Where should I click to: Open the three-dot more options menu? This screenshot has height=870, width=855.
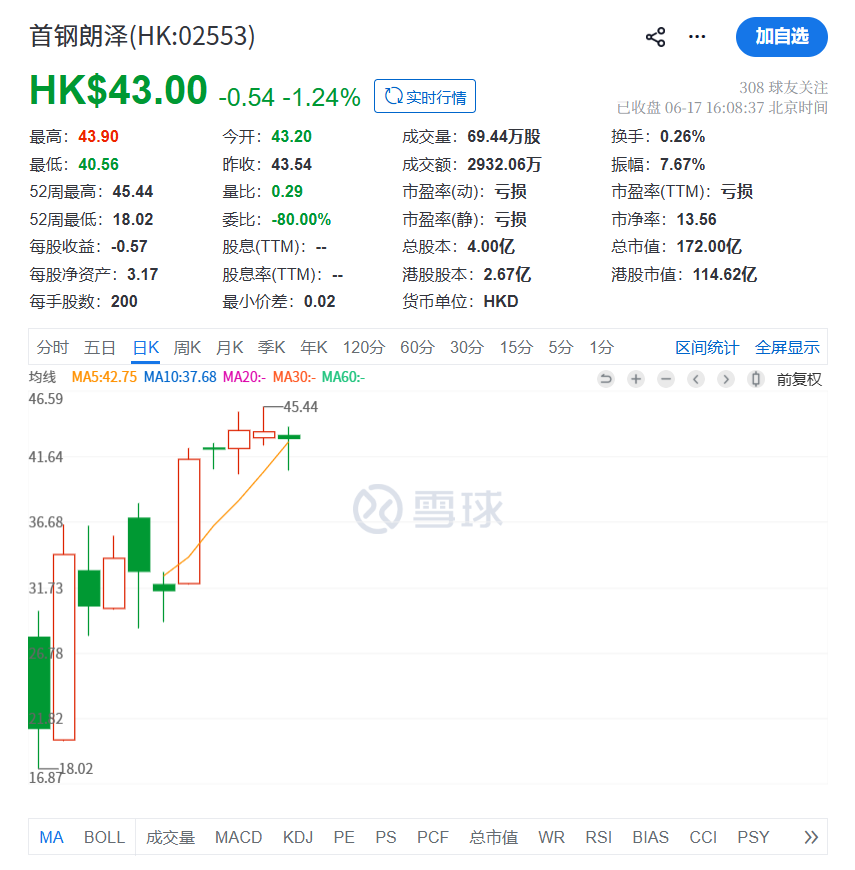point(697,37)
